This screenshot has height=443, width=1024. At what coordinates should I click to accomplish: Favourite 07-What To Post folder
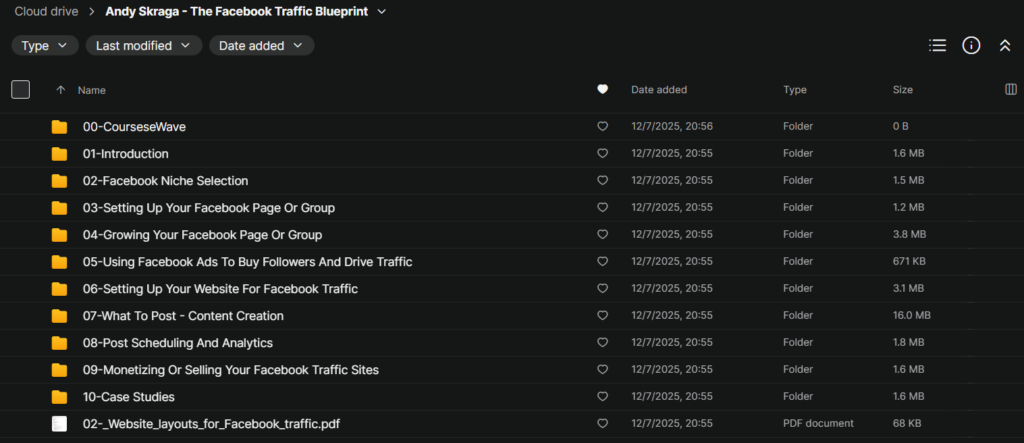(603, 316)
